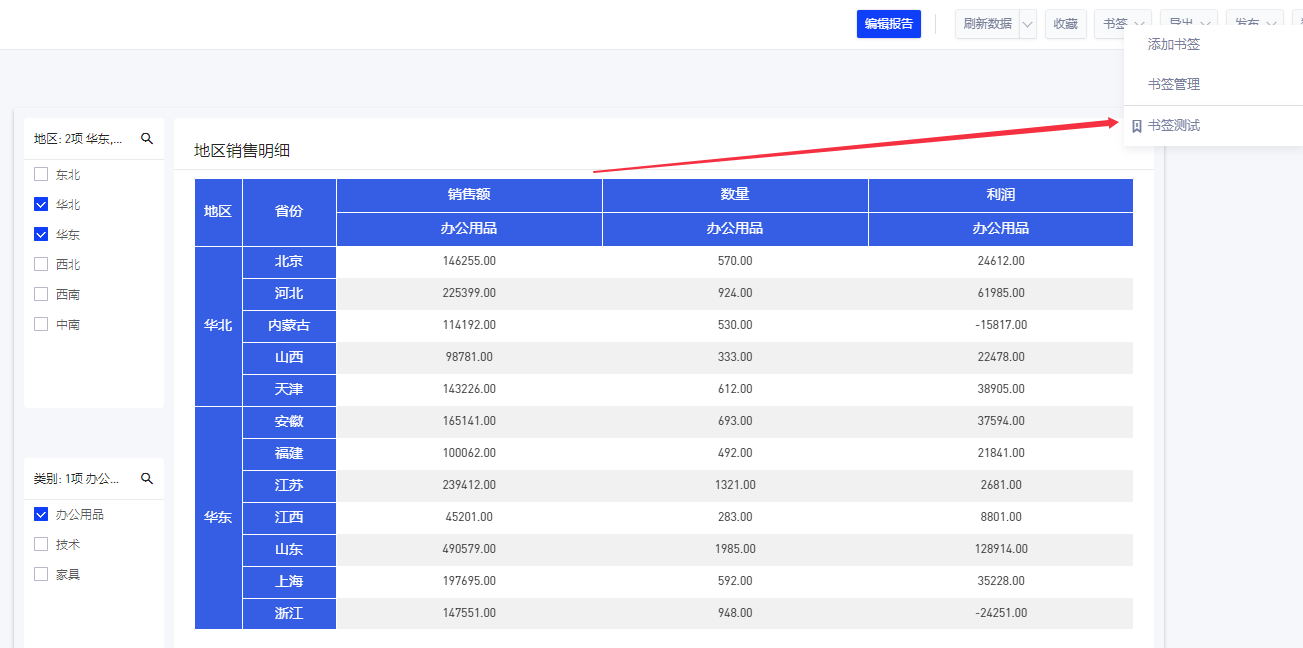1303x648 pixels.
Task: Uncheck the 华东 region checkbox
Action: point(41,234)
